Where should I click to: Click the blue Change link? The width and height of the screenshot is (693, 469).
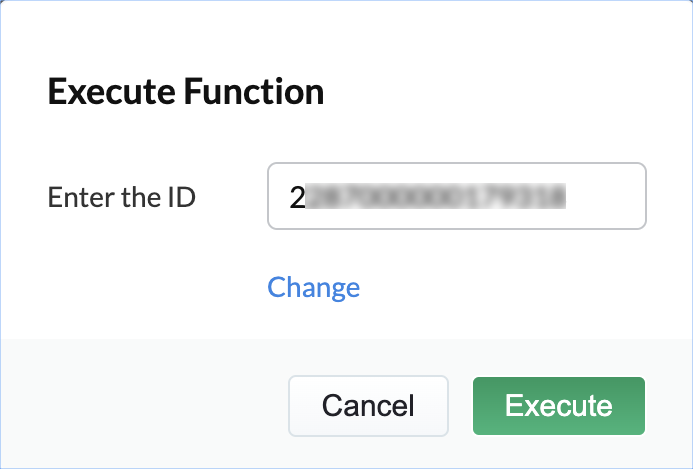pyautogui.click(x=313, y=288)
